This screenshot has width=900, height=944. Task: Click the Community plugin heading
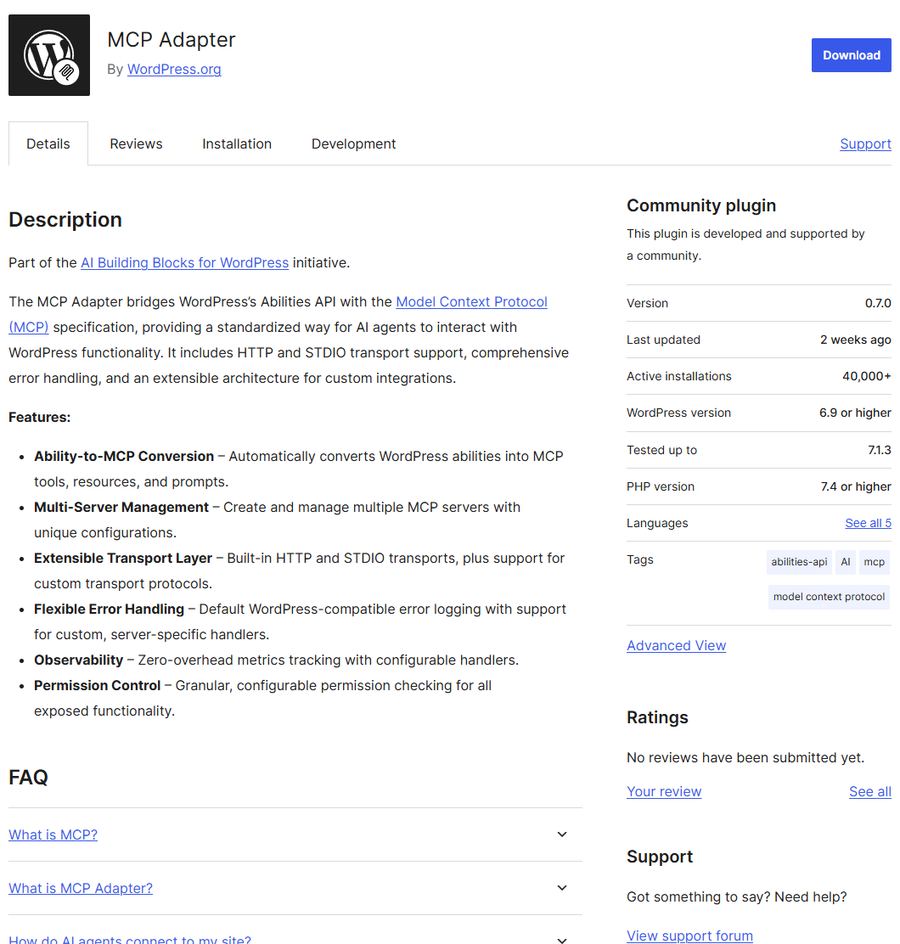(x=701, y=206)
